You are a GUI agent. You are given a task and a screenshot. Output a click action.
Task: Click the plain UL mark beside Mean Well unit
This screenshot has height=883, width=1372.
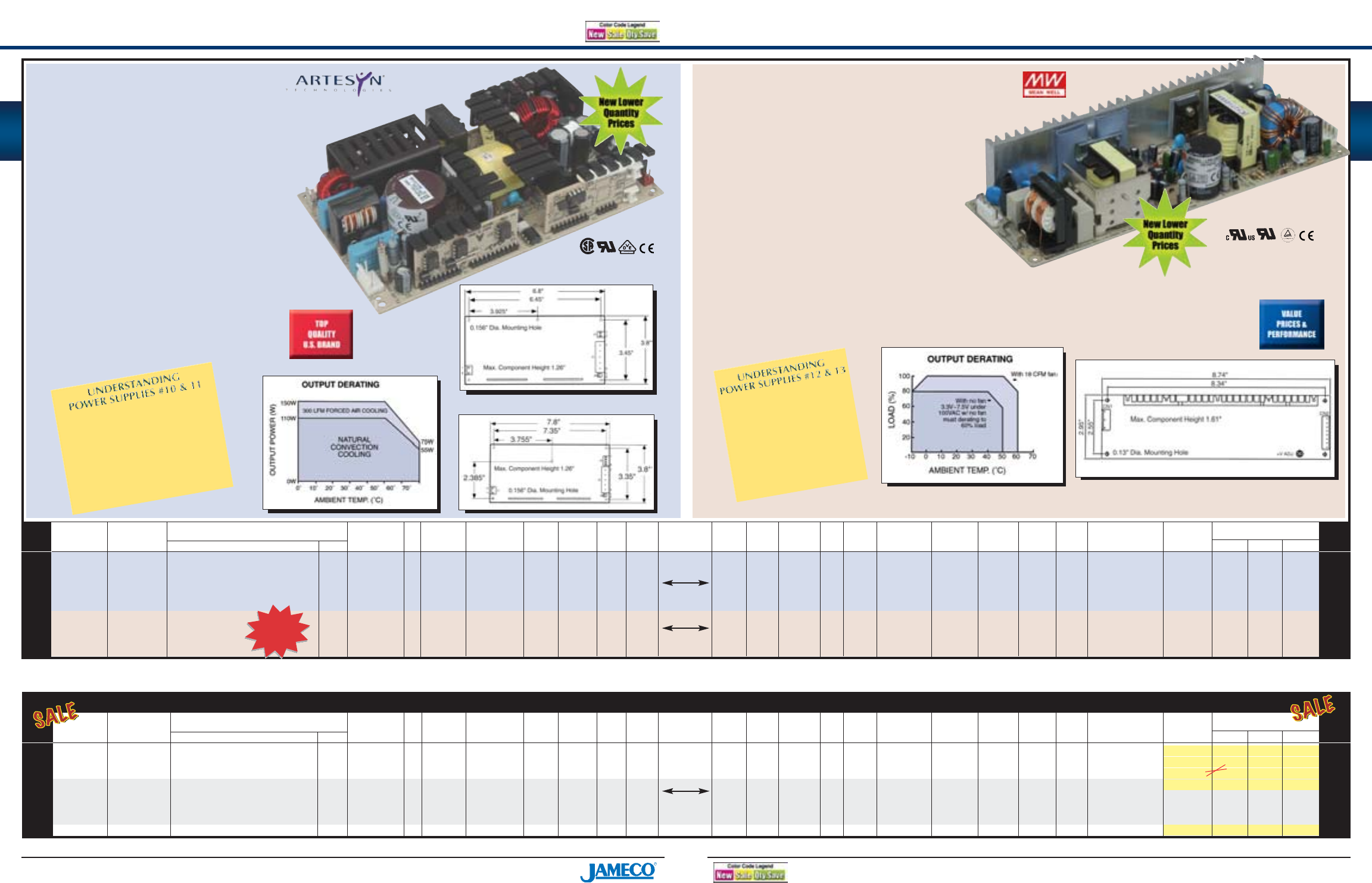pyautogui.click(x=1266, y=234)
